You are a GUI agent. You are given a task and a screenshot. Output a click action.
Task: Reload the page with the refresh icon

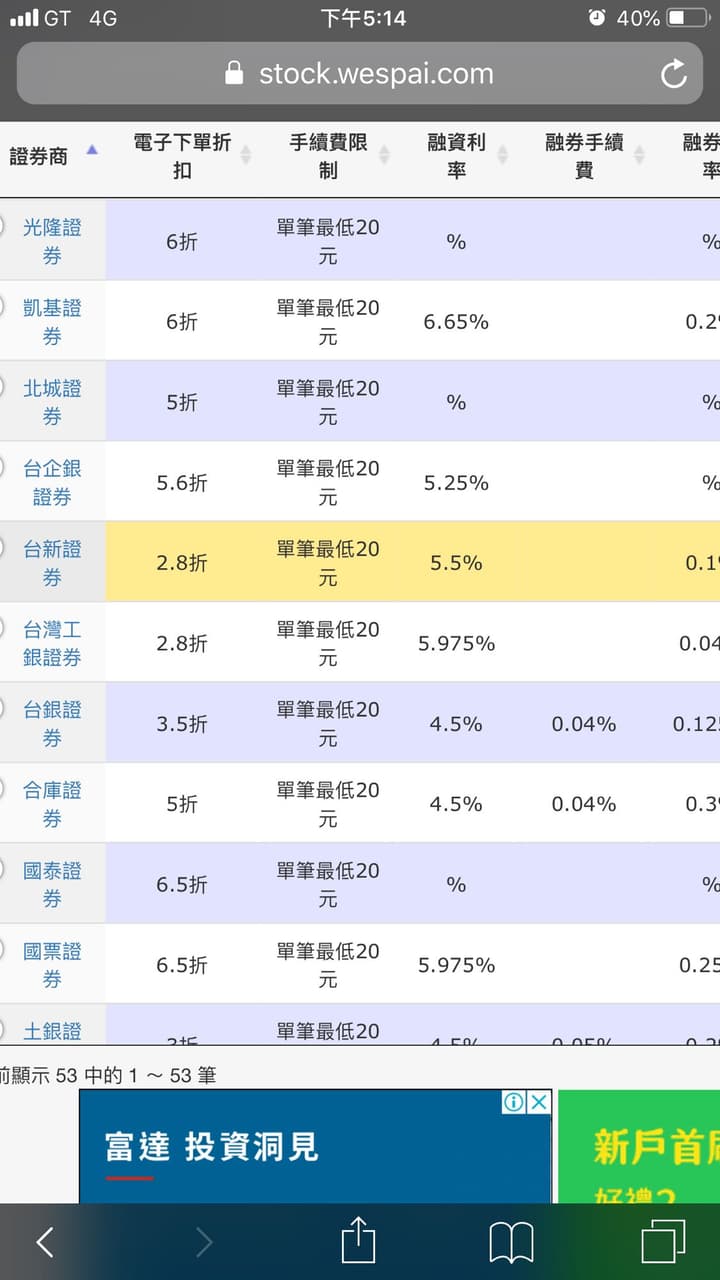672,72
